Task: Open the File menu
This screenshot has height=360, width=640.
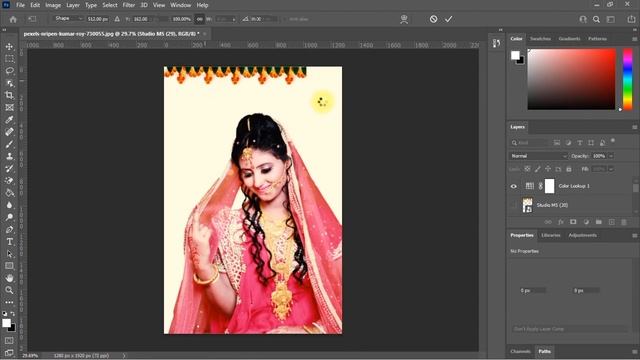Action: pos(20,5)
